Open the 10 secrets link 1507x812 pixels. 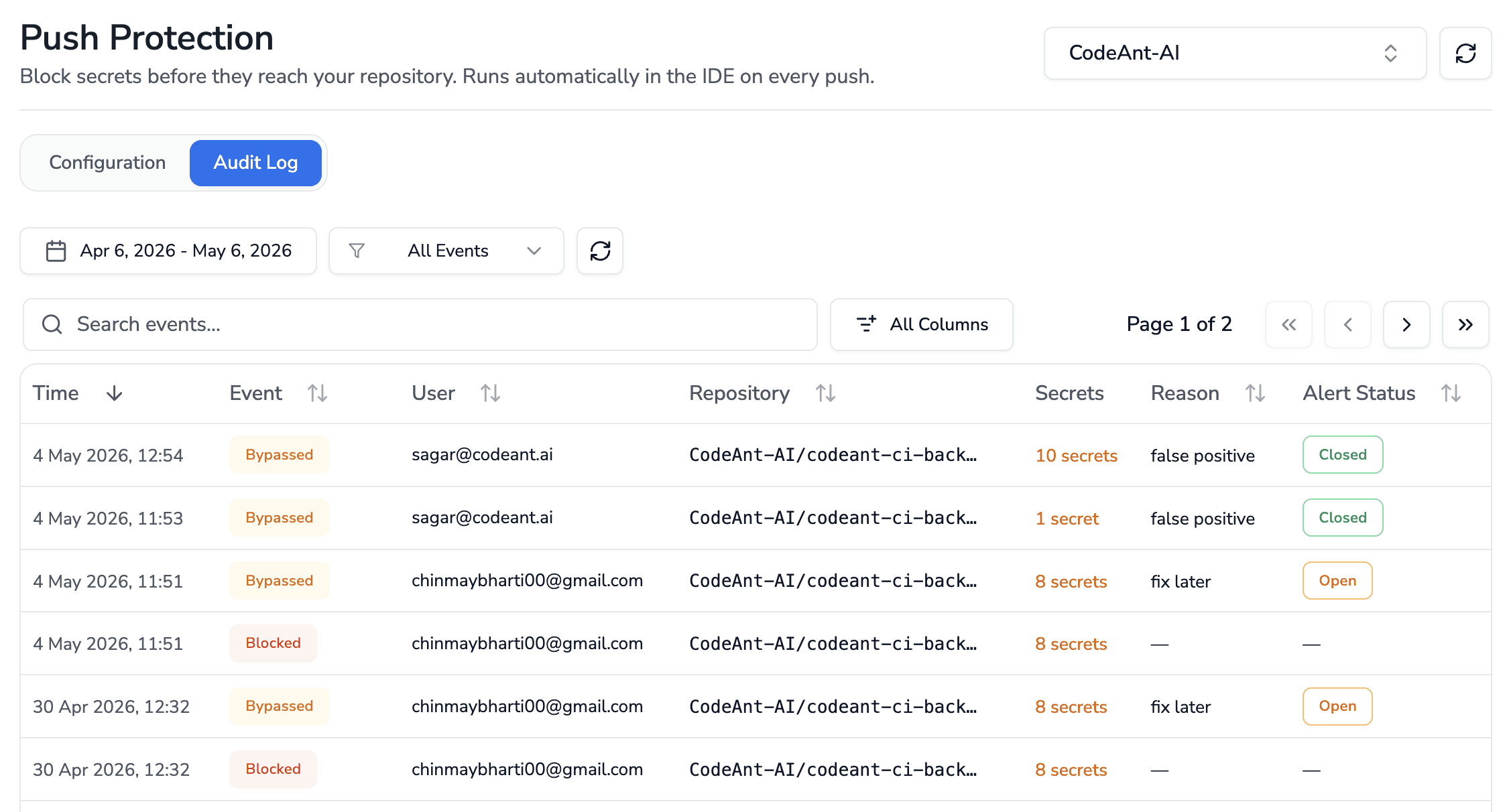(1076, 456)
